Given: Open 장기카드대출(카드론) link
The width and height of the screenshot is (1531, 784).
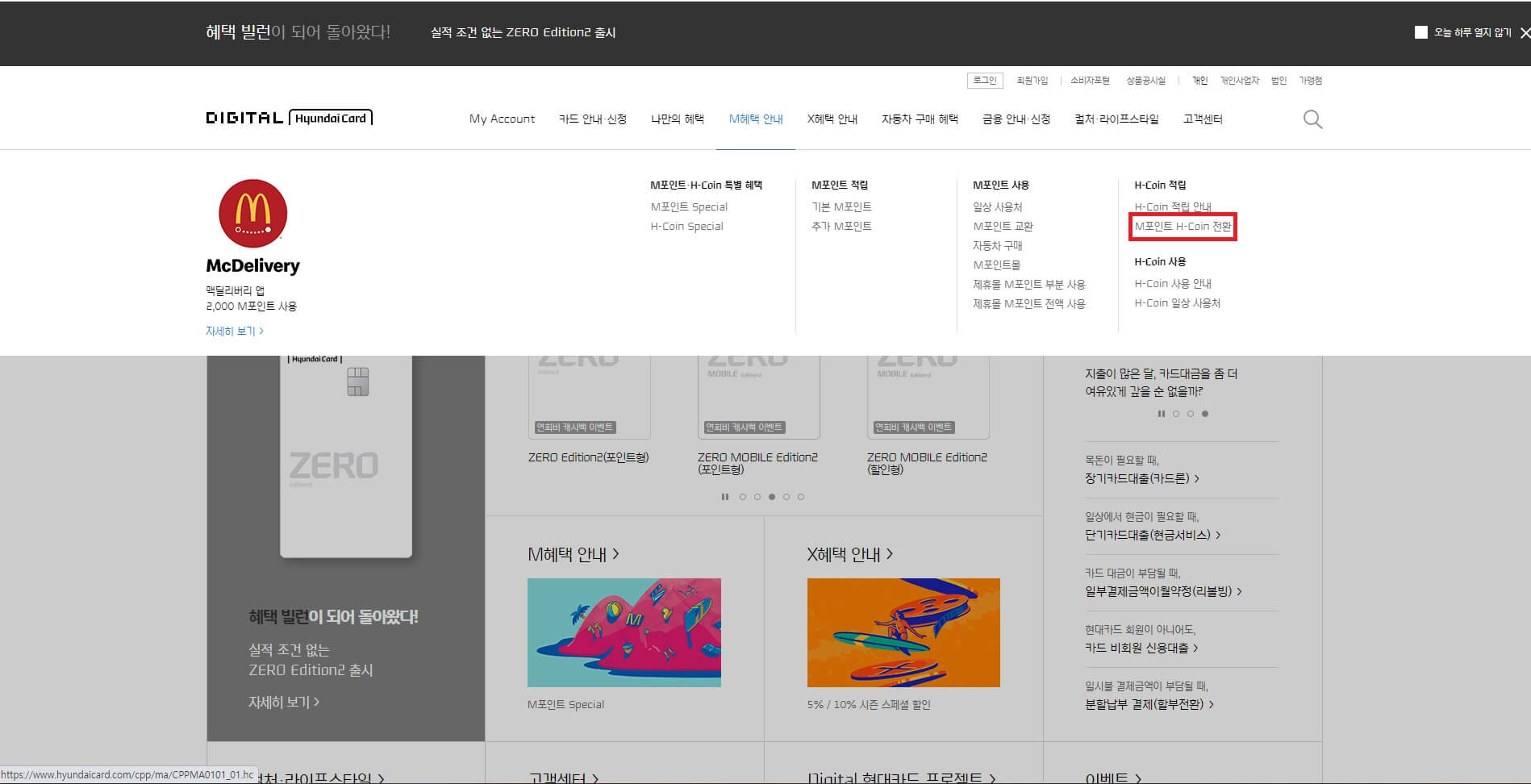Looking at the screenshot, I should pyautogui.click(x=1142, y=478).
